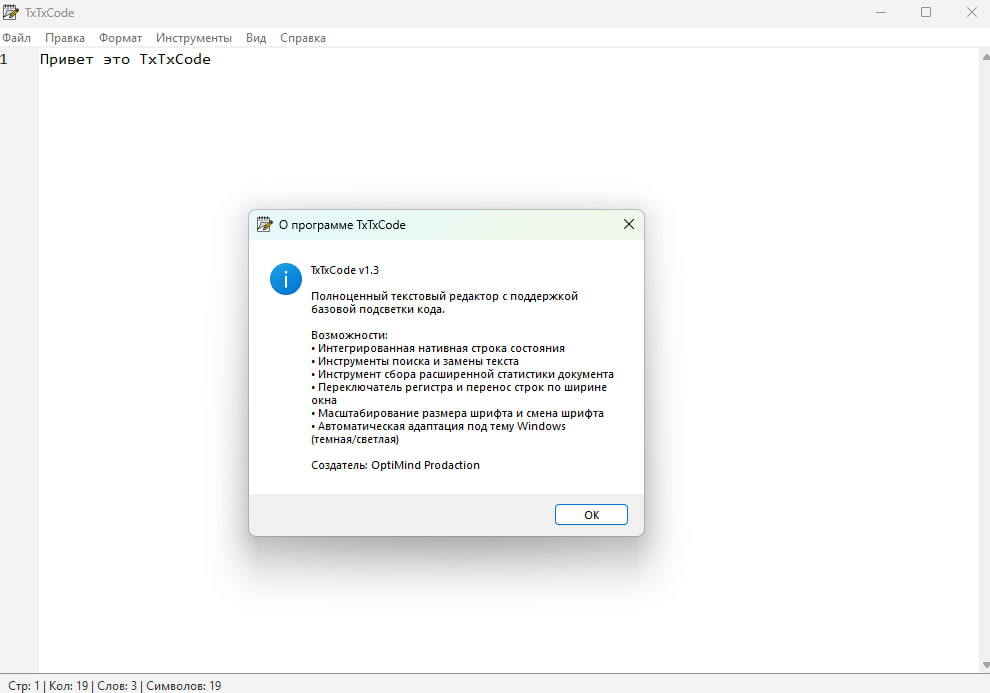Open the Вид menu
Viewport: 990px width, 693px height.
click(256, 38)
